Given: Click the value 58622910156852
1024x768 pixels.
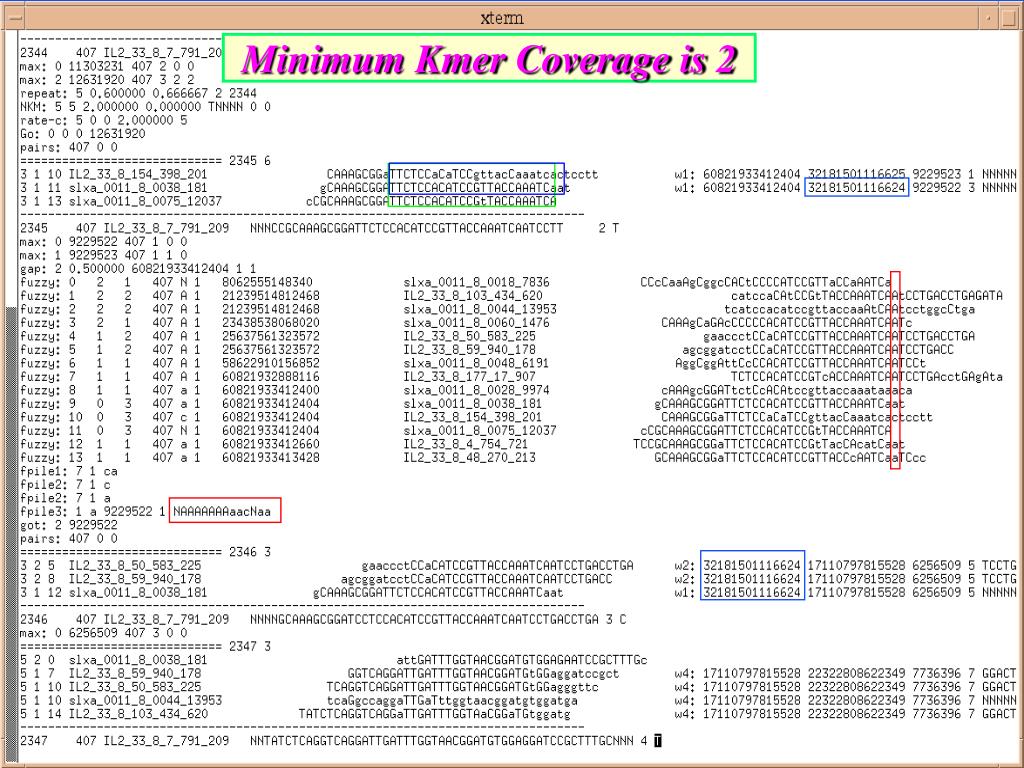Looking at the screenshot, I should coord(271,363).
